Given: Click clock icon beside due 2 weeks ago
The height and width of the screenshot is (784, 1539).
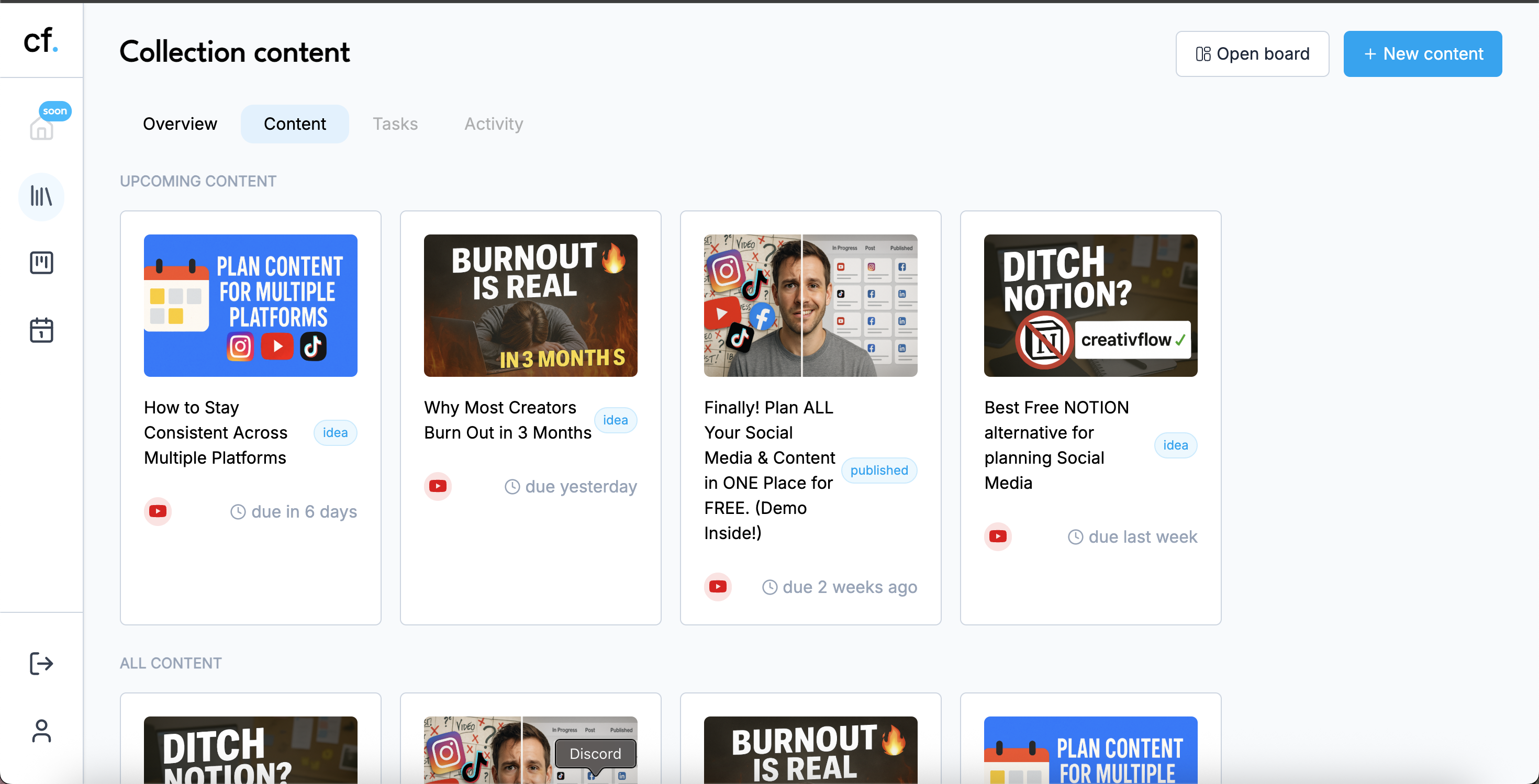Looking at the screenshot, I should click(769, 587).
